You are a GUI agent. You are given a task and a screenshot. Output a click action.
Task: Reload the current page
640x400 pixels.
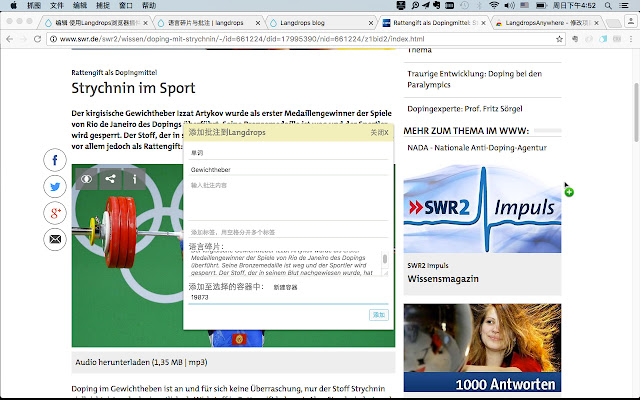tap(37, 39)
